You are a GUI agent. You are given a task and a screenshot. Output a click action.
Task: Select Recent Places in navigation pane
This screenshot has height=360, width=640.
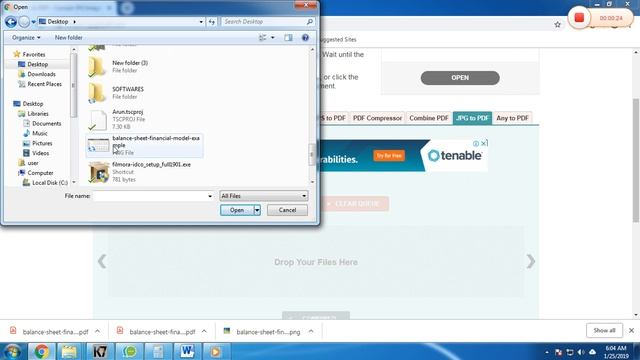click(x=44, y=84)
